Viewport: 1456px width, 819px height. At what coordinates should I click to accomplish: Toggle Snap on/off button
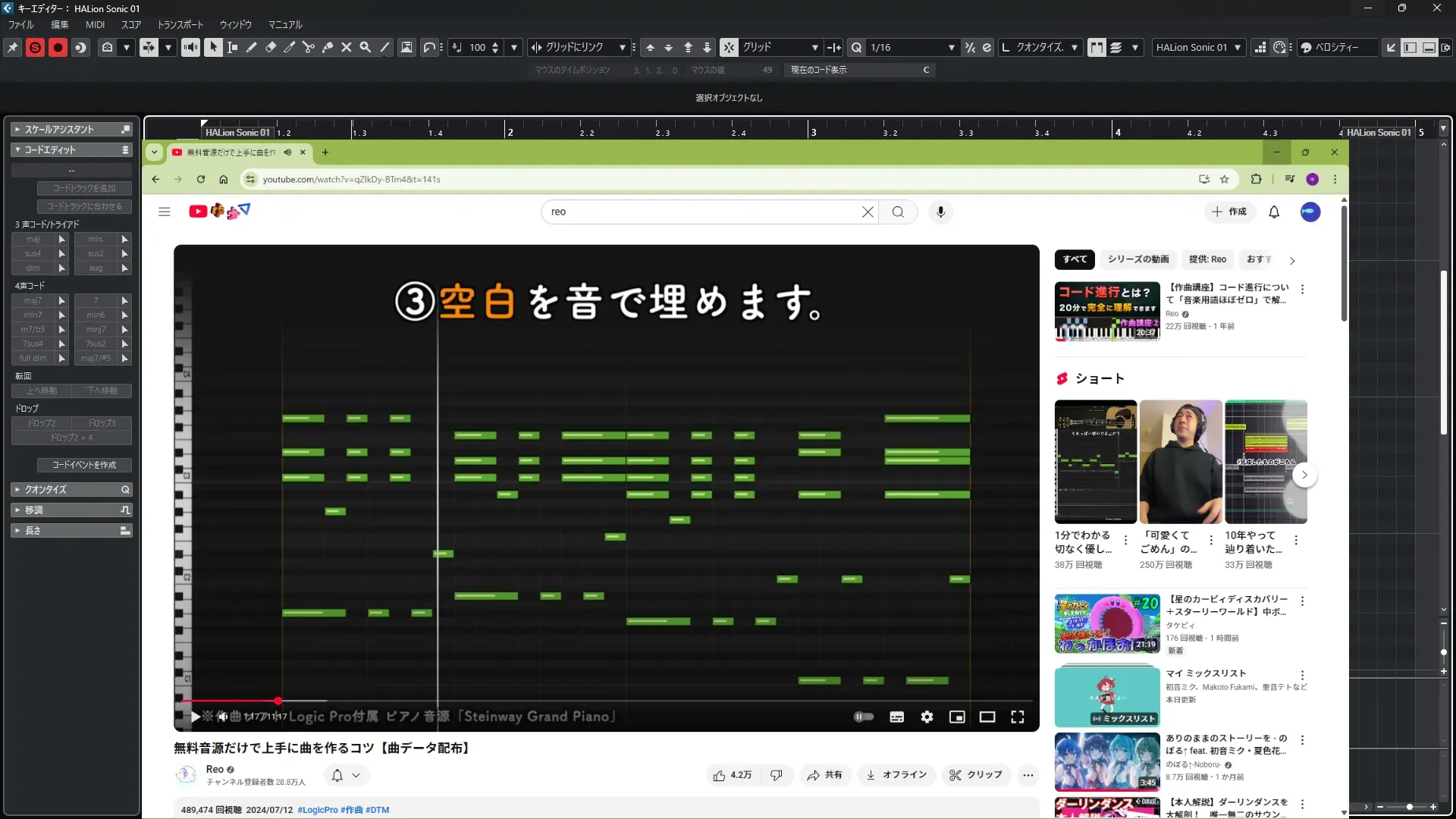pyautogui.click(x=729, y=47)
